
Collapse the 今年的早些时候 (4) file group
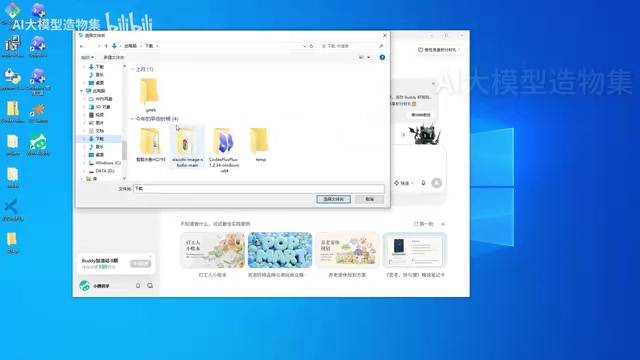132,119
